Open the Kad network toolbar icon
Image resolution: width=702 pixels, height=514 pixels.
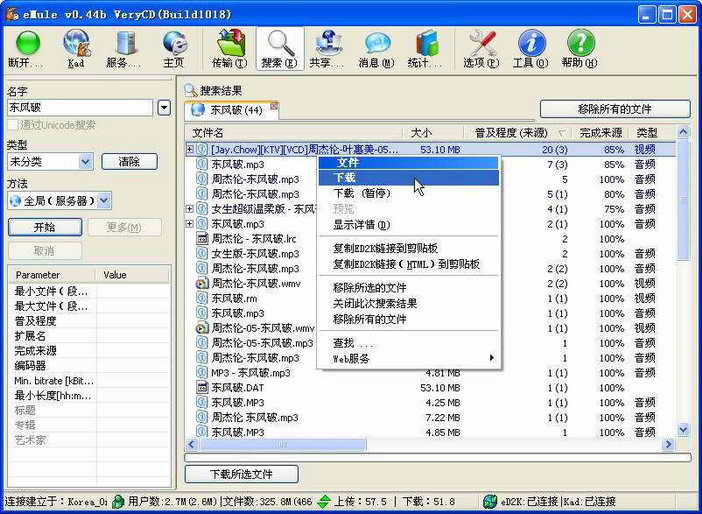76,47
